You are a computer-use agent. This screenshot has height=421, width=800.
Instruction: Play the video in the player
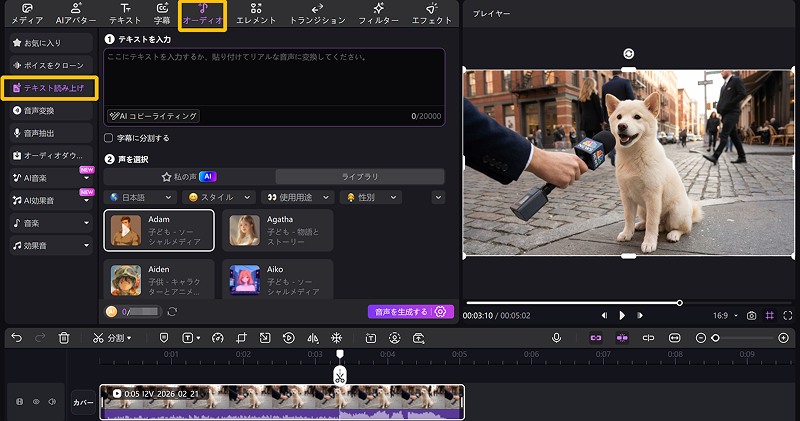pyautogui.click(x=622, y=315)
